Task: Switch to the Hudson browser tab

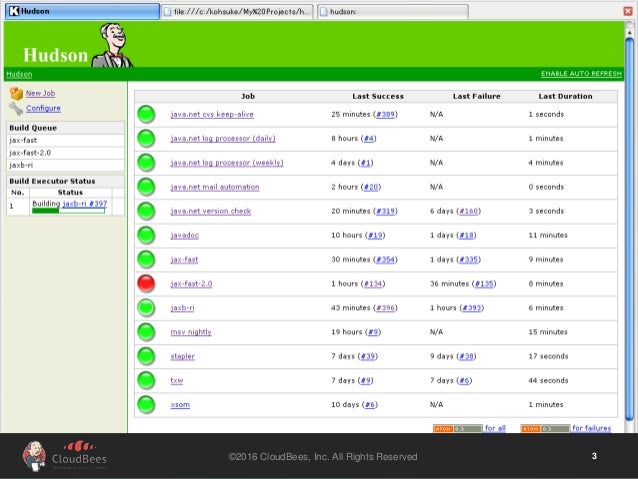Action: pyautogui.click(x=82, y=11)
